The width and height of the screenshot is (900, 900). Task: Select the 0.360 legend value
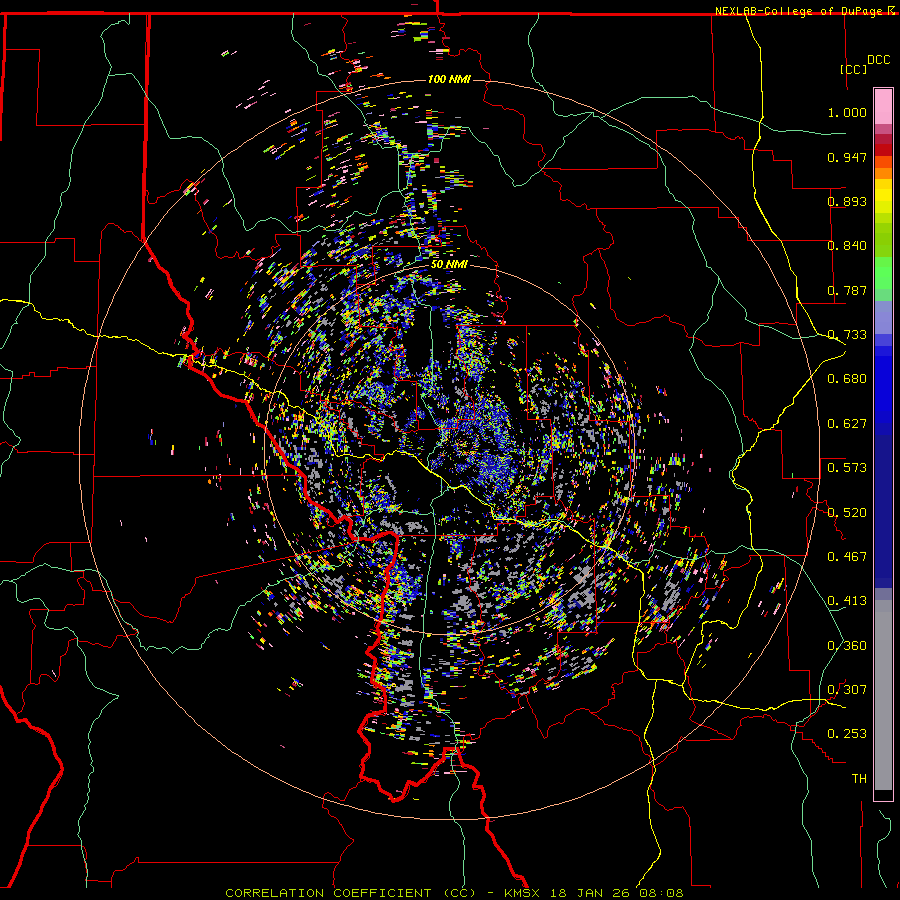[x=847, y=646]
